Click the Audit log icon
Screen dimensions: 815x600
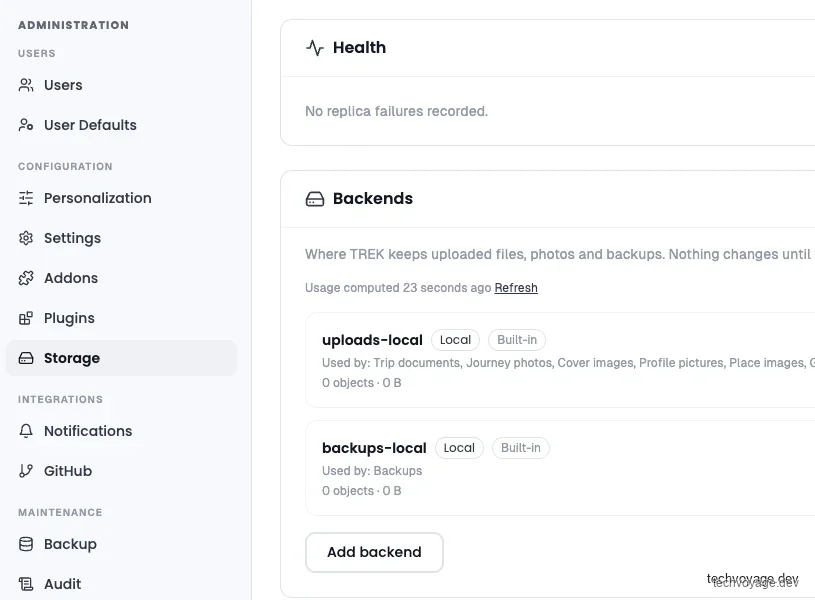click(x=26, y=584)
